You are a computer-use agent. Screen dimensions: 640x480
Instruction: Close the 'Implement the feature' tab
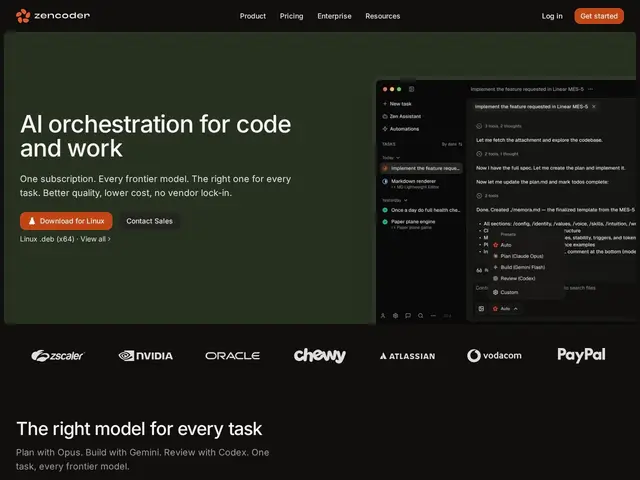(x=594, y=107)
